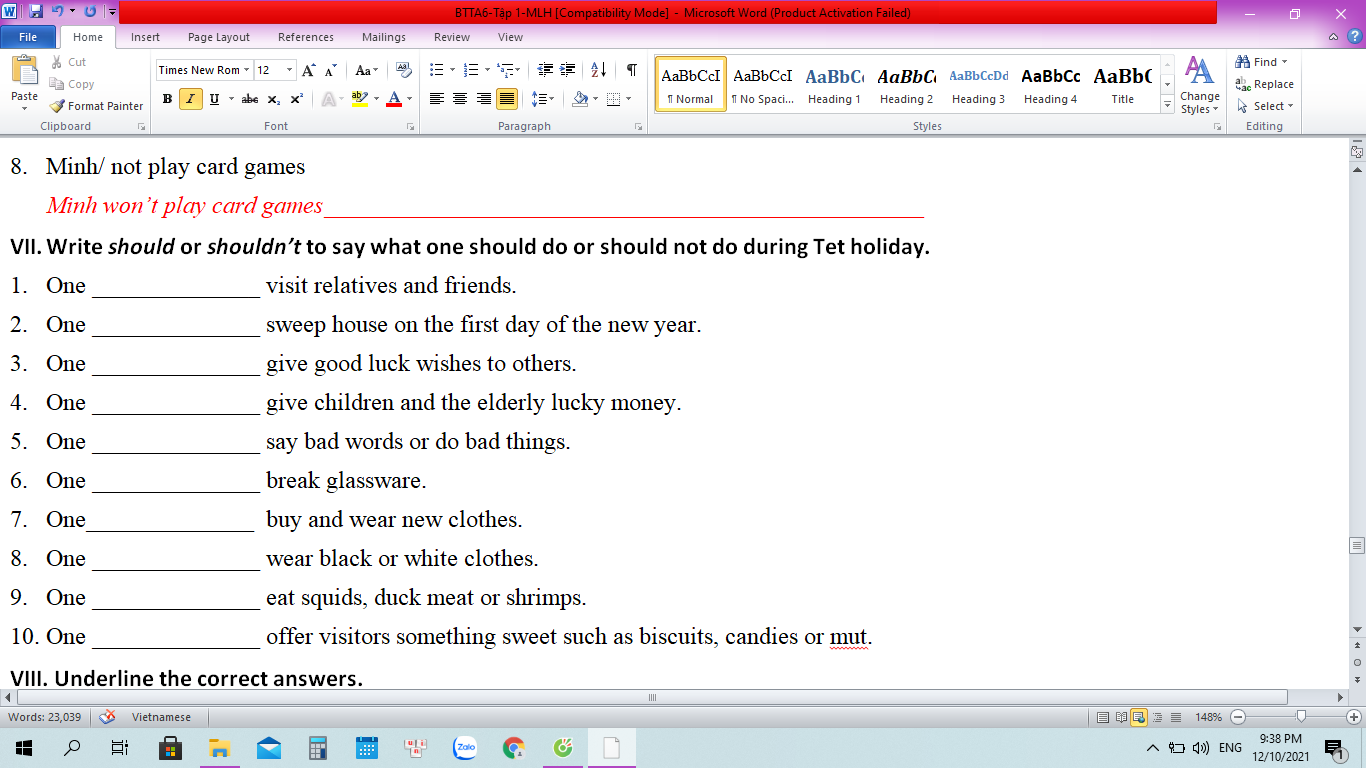Click the Paste clipboard icon
The width and height of the screenshot is (1366, 768).
tap(24, 69)
